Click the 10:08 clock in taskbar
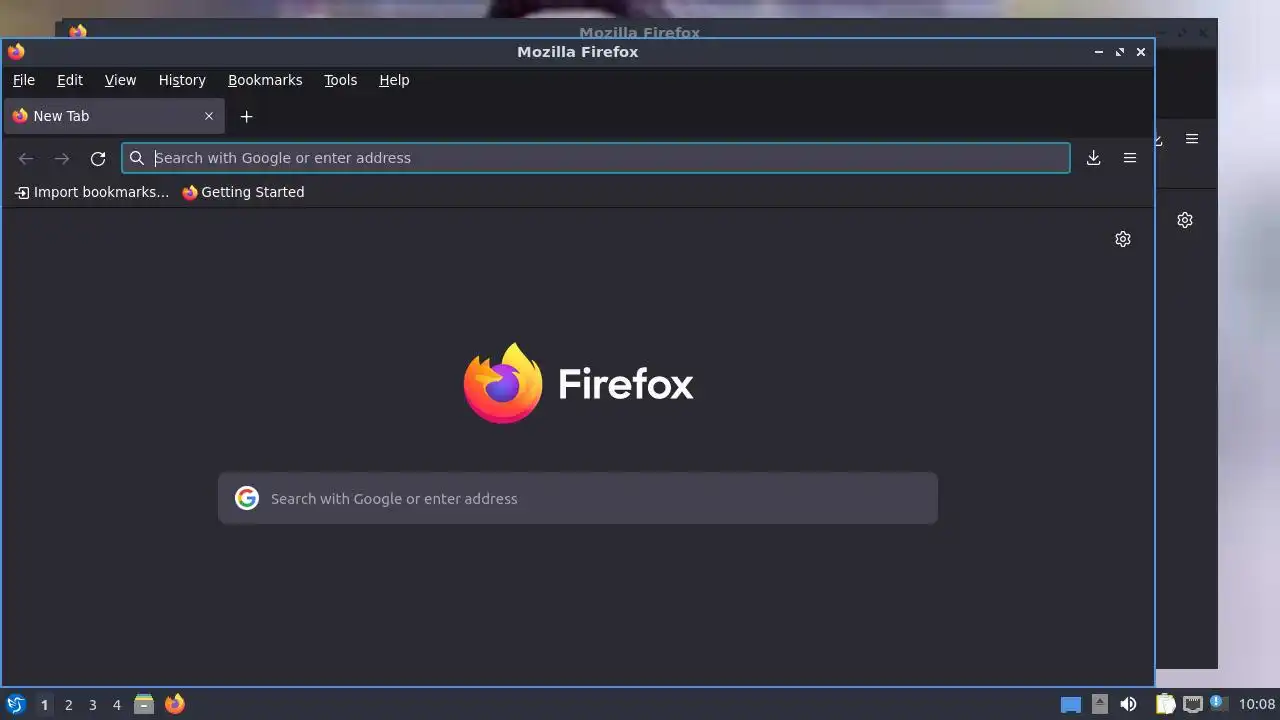Image resolution: width=1280 pixels, height=720 pixels. pos(1257,705)
